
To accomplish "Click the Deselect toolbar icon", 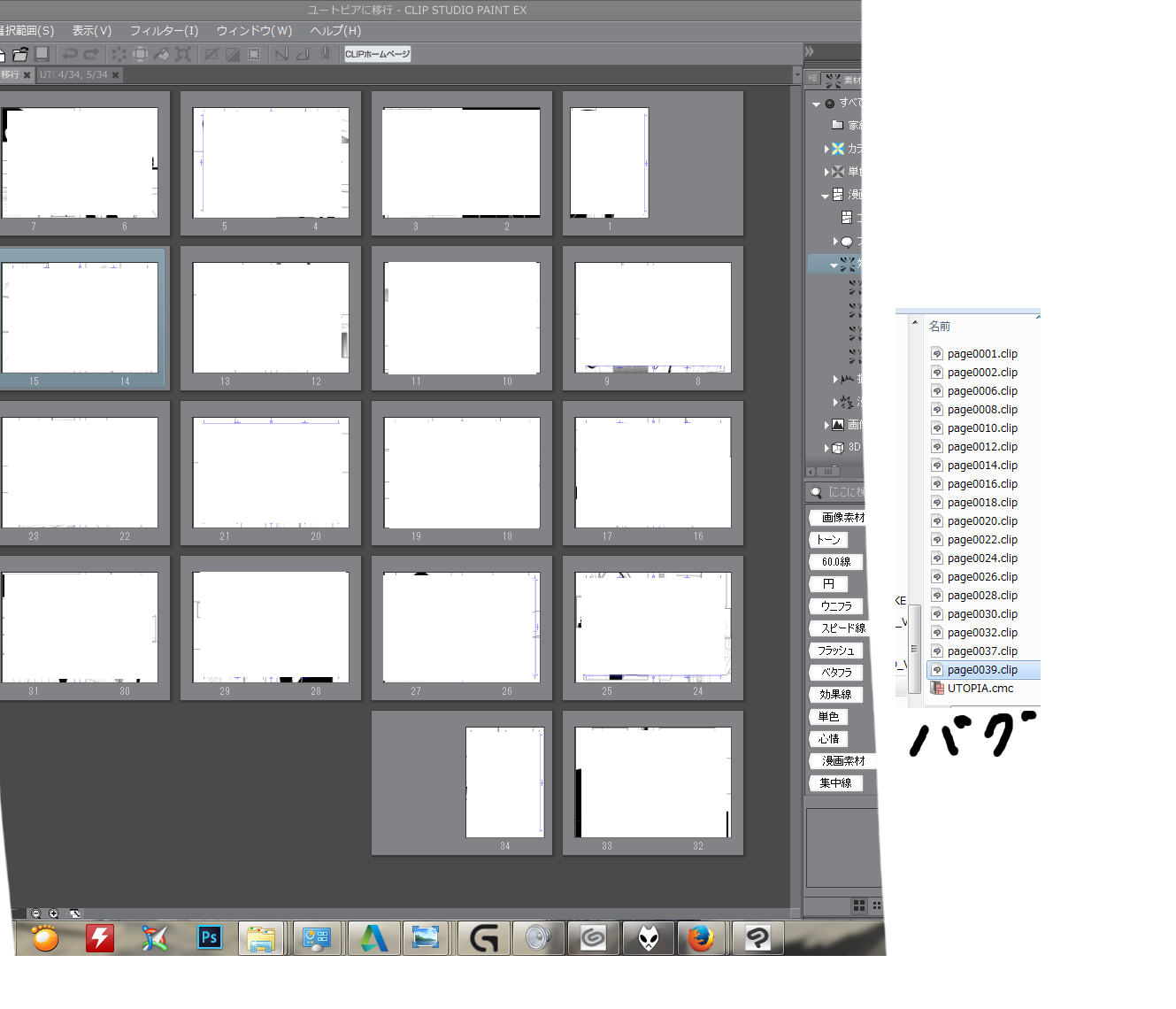I will (x=211, y=54).
